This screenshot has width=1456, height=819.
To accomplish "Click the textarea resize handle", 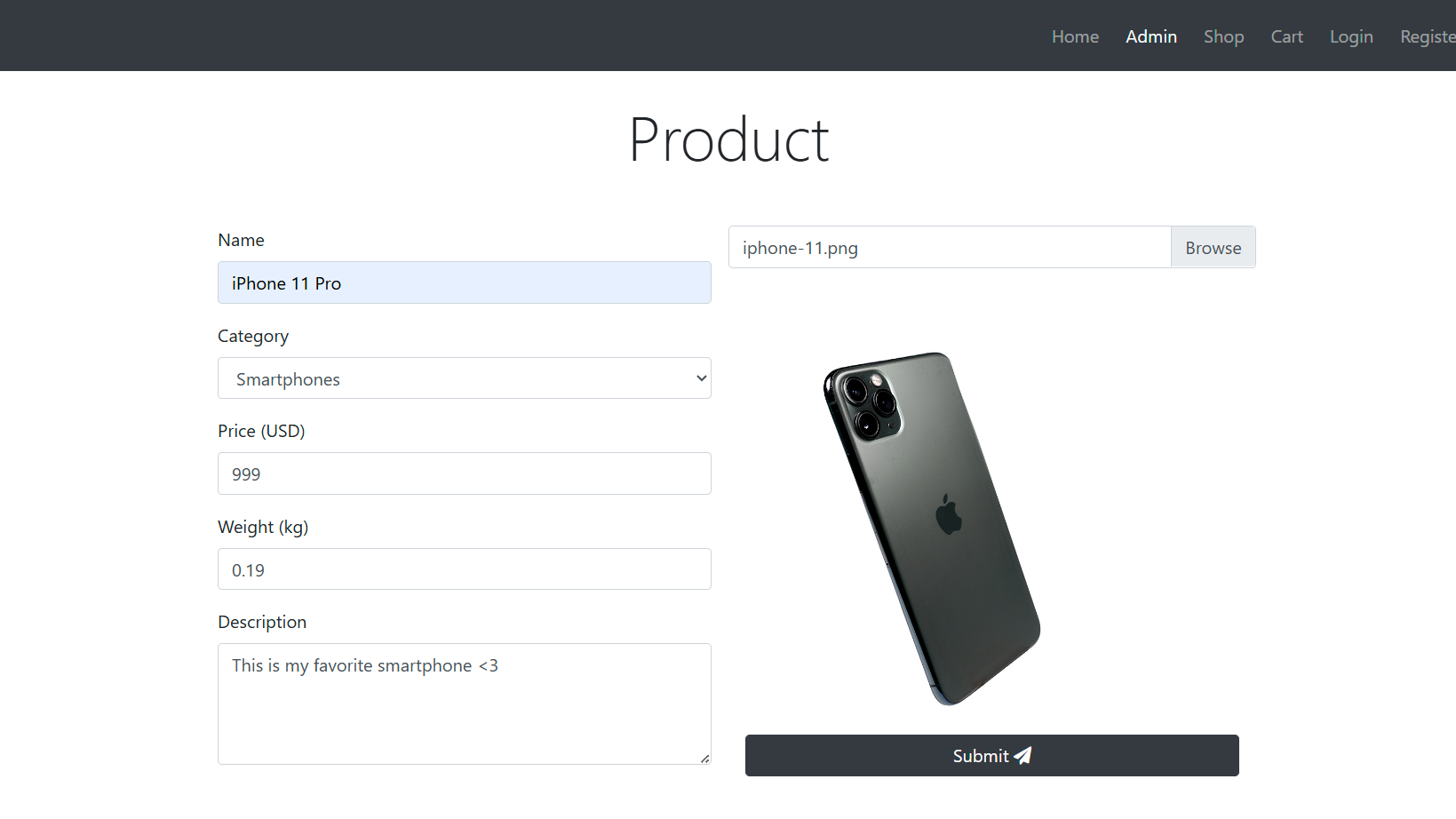I will coord(706,759).
